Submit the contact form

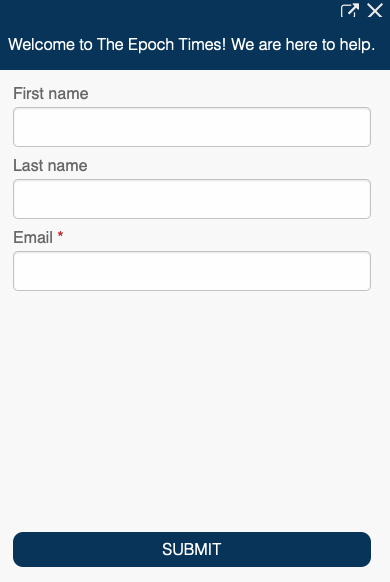pyautogui.click(x=192, y=549)
